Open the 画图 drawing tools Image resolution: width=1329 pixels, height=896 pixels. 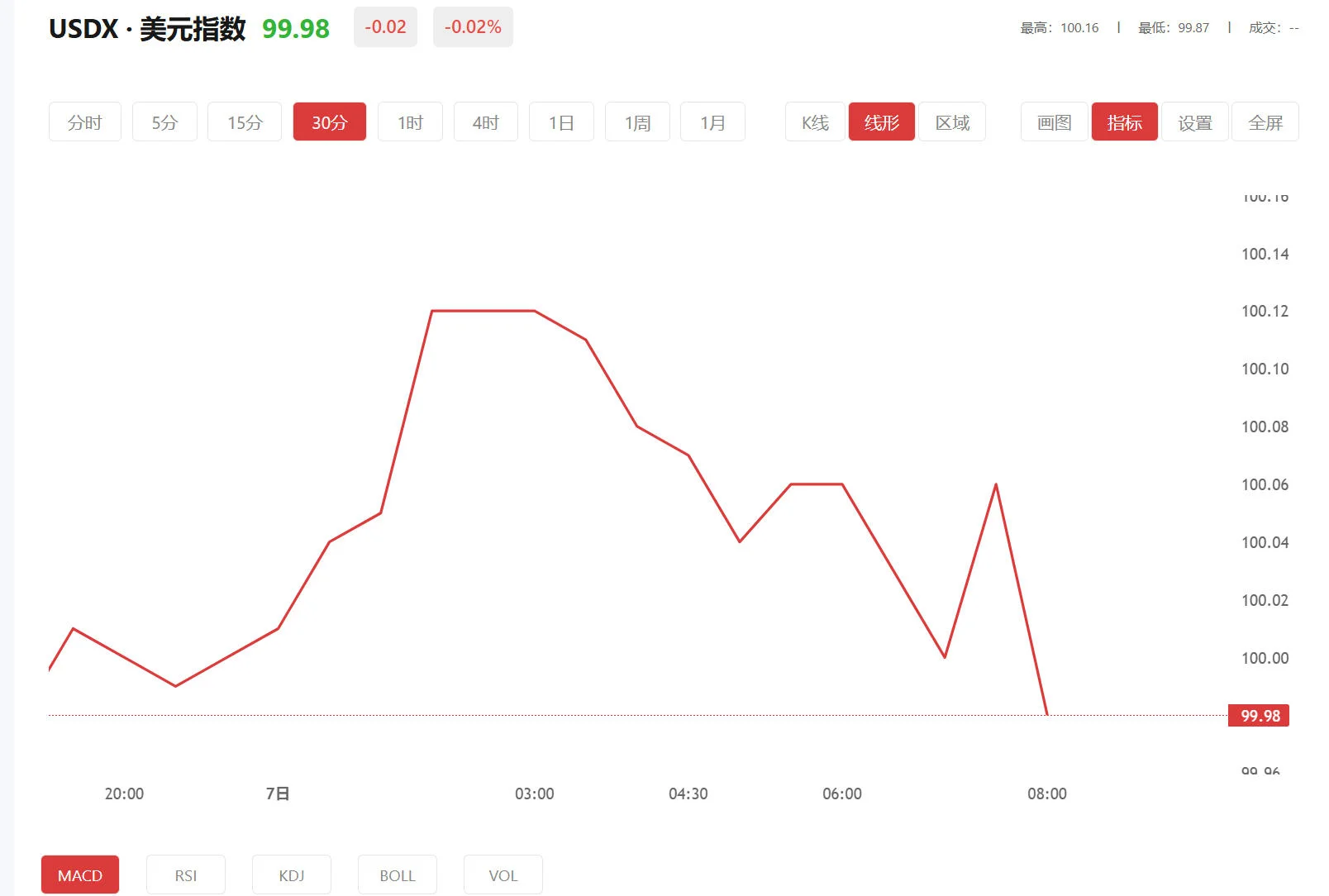1054,122
